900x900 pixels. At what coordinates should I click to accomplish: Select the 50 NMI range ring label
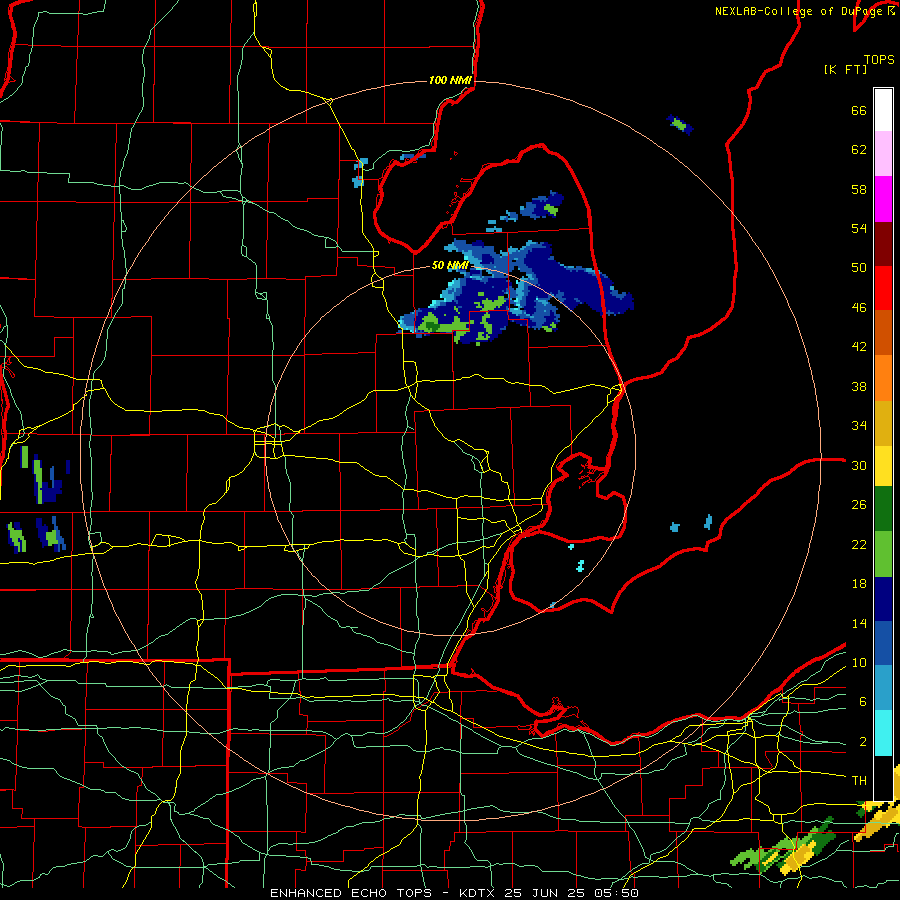coord(450,265)
